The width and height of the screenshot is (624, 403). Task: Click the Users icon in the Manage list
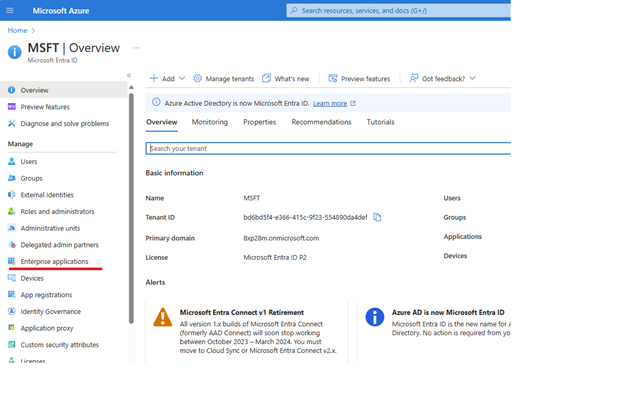(x=12, y=161)
